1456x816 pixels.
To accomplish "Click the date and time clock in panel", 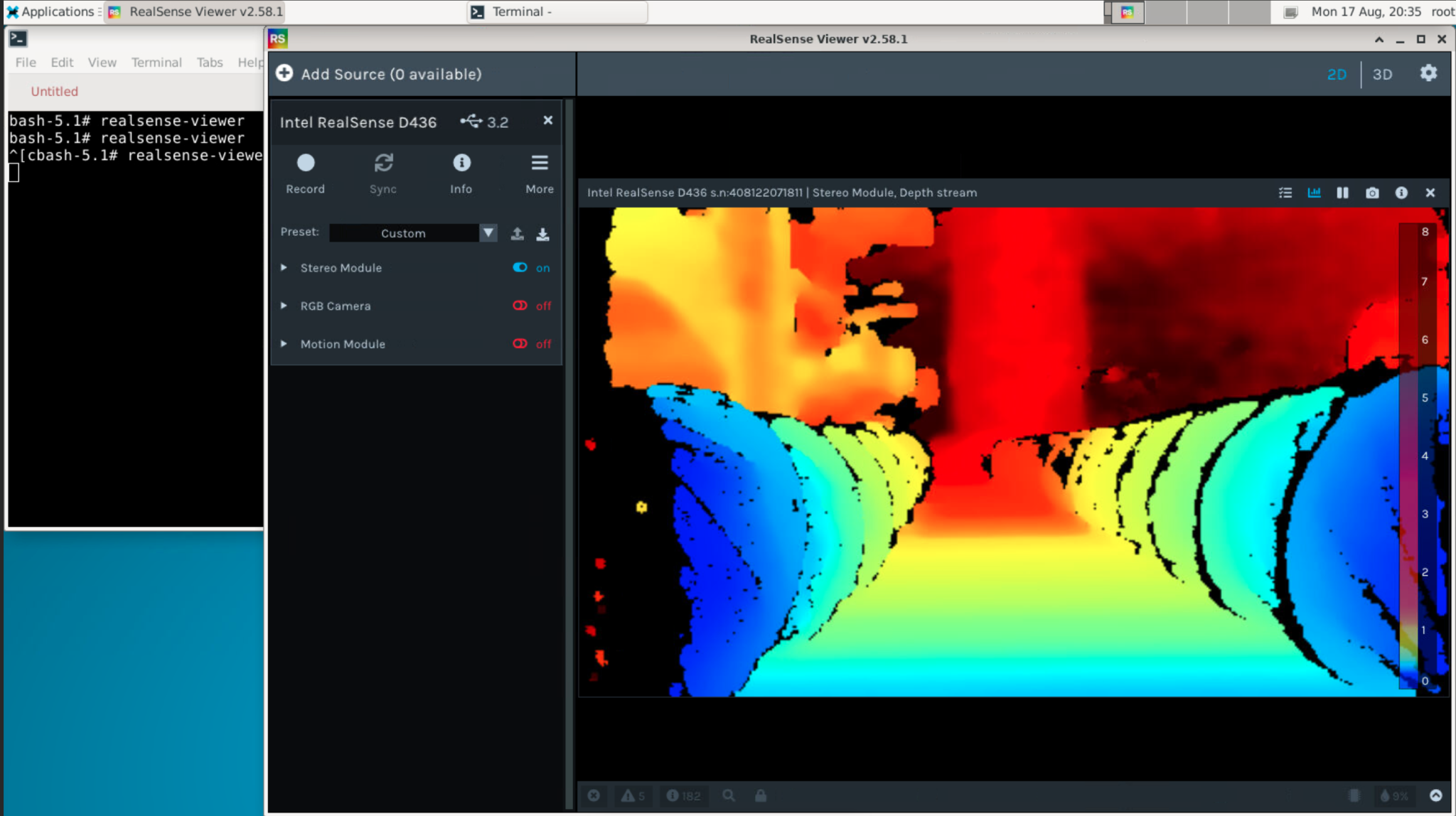I will pyautogui.click(x=1366, y=11).
